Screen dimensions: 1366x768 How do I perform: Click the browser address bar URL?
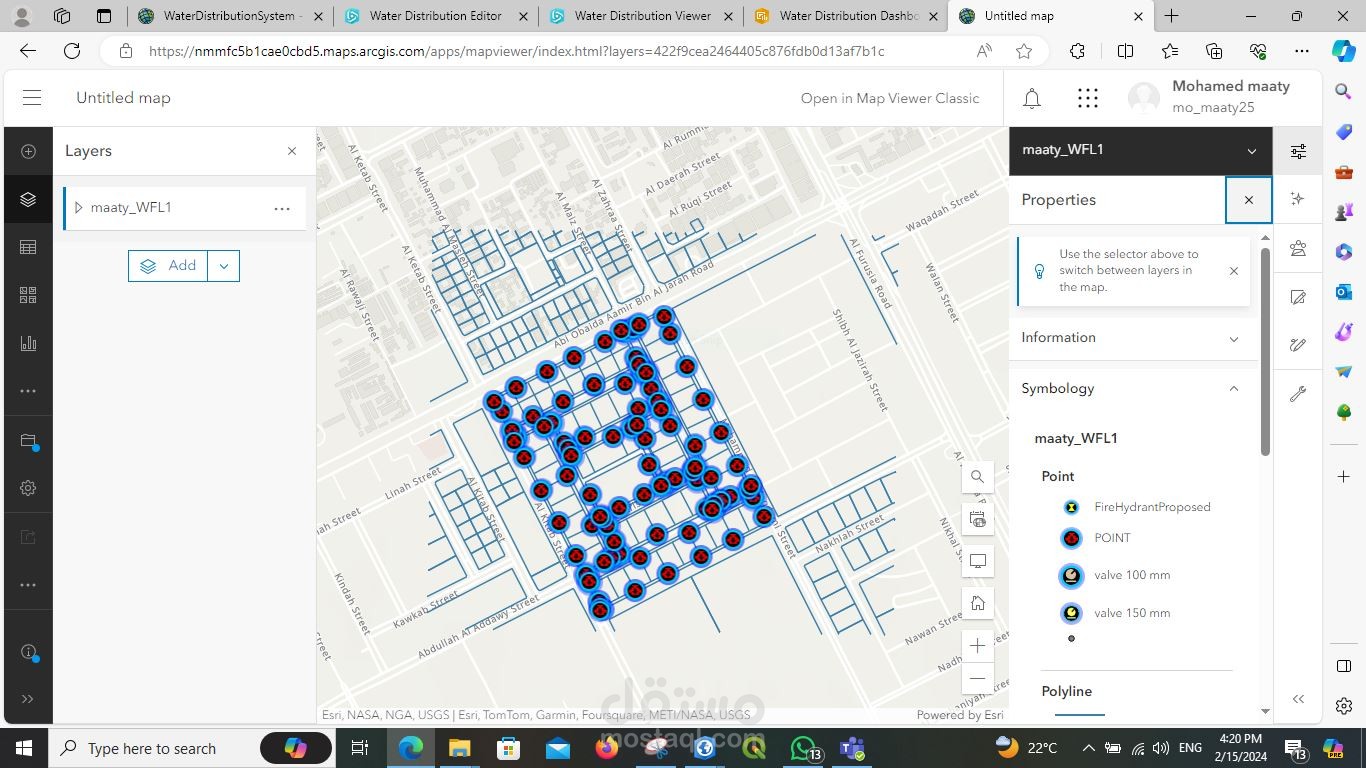(x=516, y=51)
